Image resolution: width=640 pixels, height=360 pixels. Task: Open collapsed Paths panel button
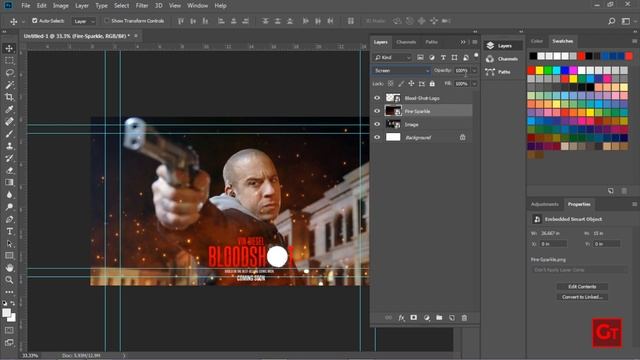coord(503,72)
